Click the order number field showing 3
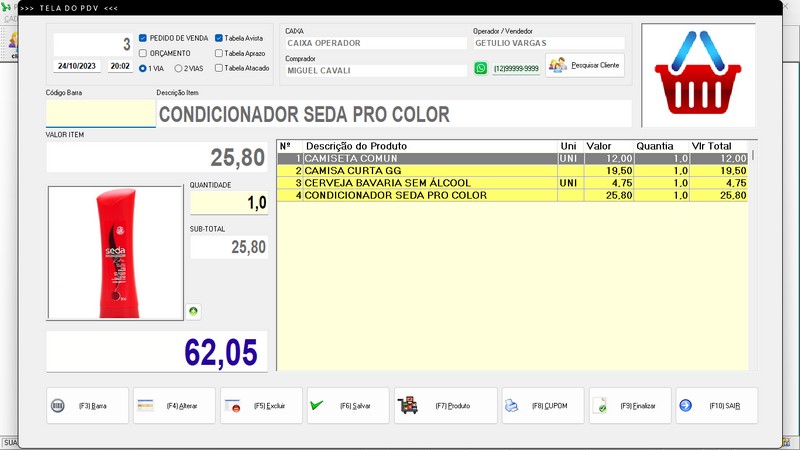The height and width of the screenshot is (450, 800). coord(93,44)
